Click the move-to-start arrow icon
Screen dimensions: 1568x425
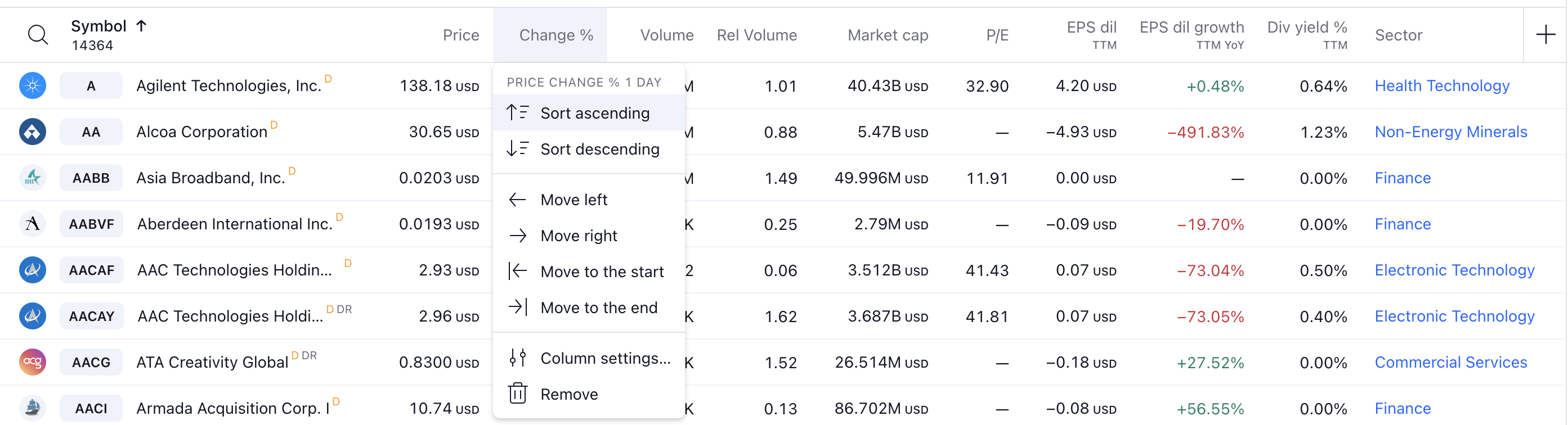(x=517, y=272)
